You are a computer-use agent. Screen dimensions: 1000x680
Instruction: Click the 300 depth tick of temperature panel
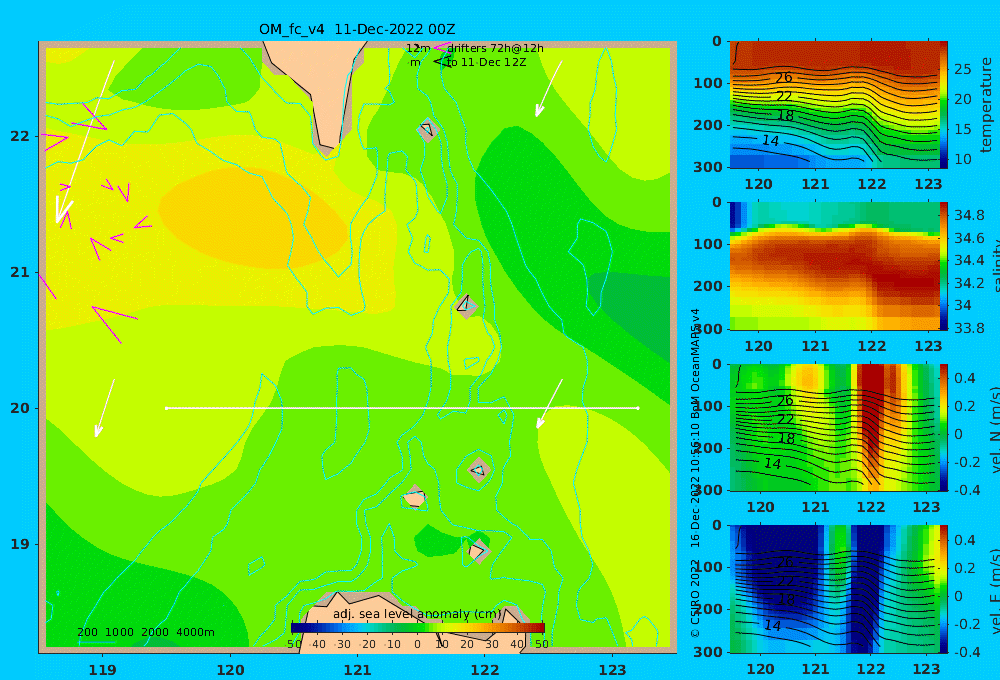click(x=708, y=167)
